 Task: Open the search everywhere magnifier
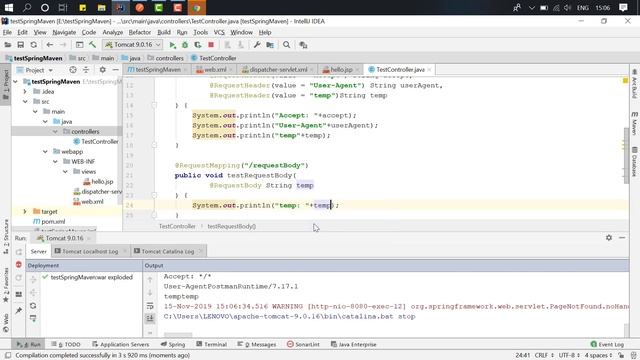pyautogui.click(x=287, y=45)
